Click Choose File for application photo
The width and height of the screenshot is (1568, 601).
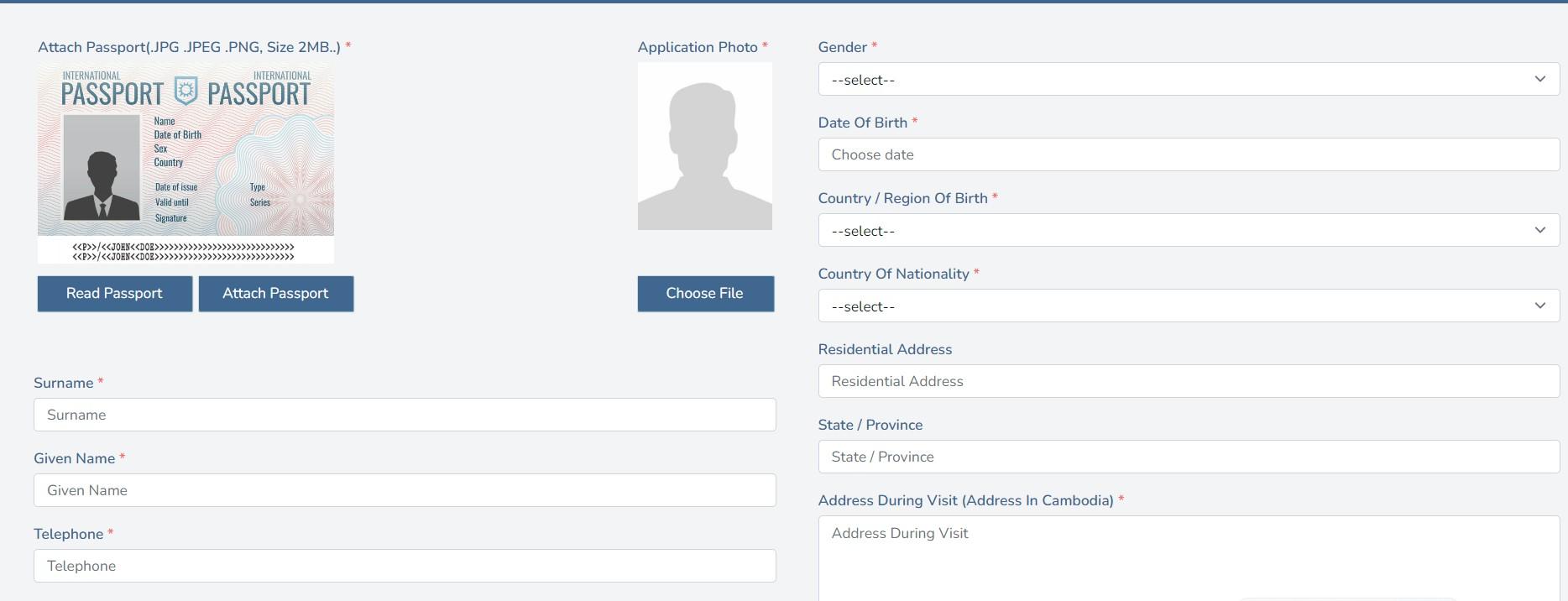pyautogui.click(x=705, y=294)
